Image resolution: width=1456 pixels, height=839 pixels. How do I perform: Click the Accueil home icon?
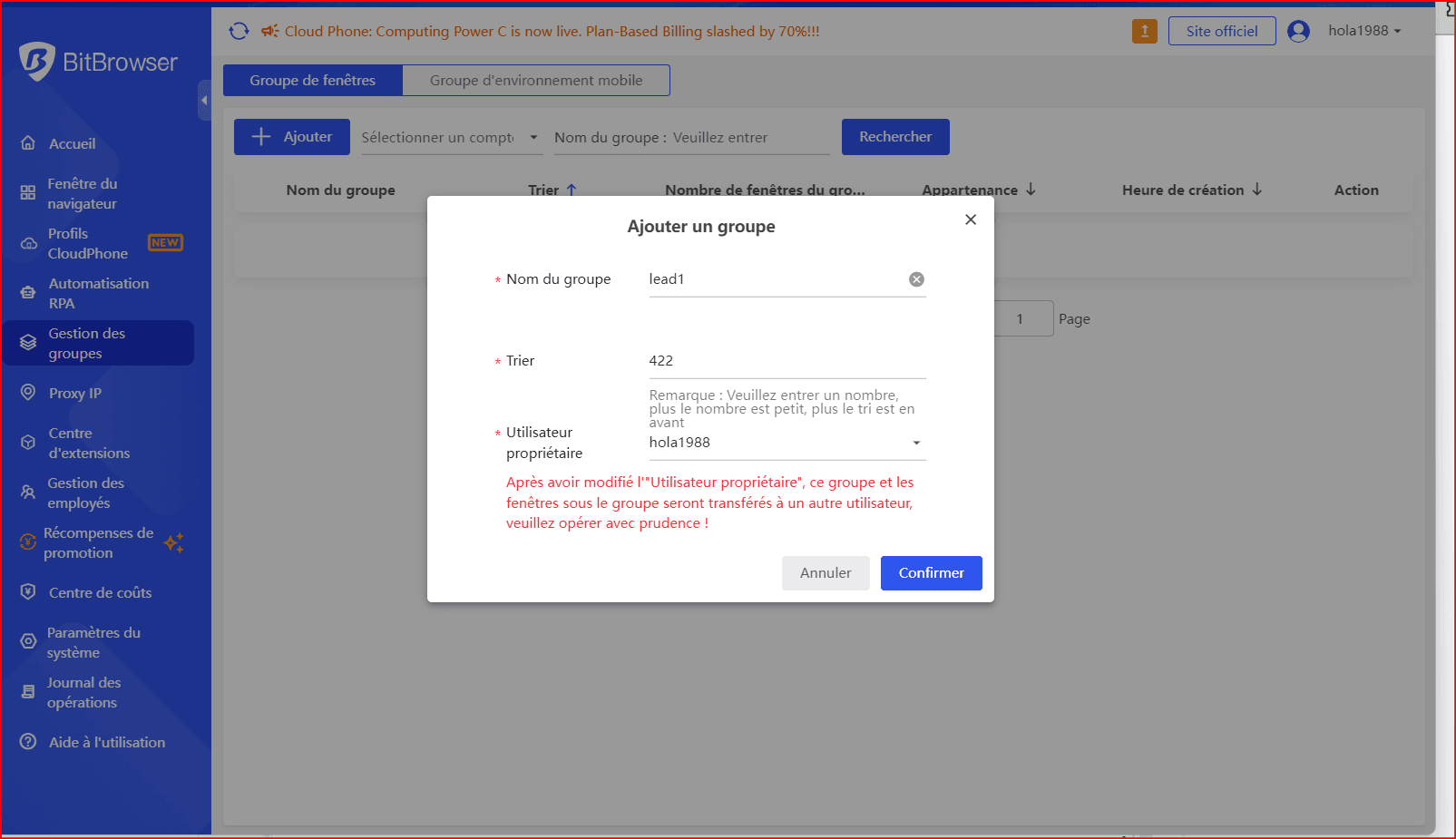(28, 143)
